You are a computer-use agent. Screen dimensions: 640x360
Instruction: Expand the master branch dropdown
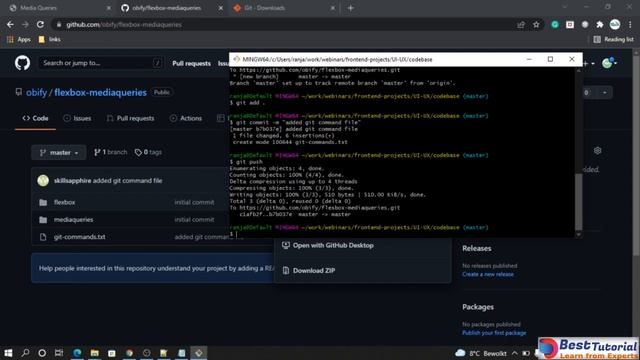(x=59, y=153)
